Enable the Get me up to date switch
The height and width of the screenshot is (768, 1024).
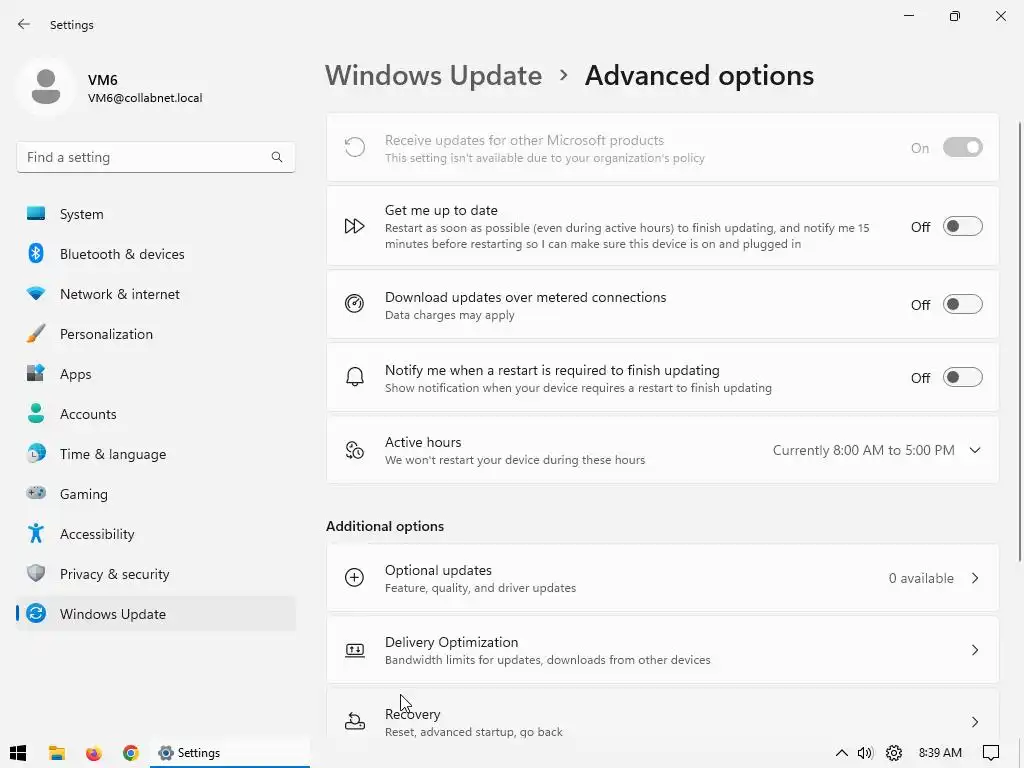pos(963,226)
